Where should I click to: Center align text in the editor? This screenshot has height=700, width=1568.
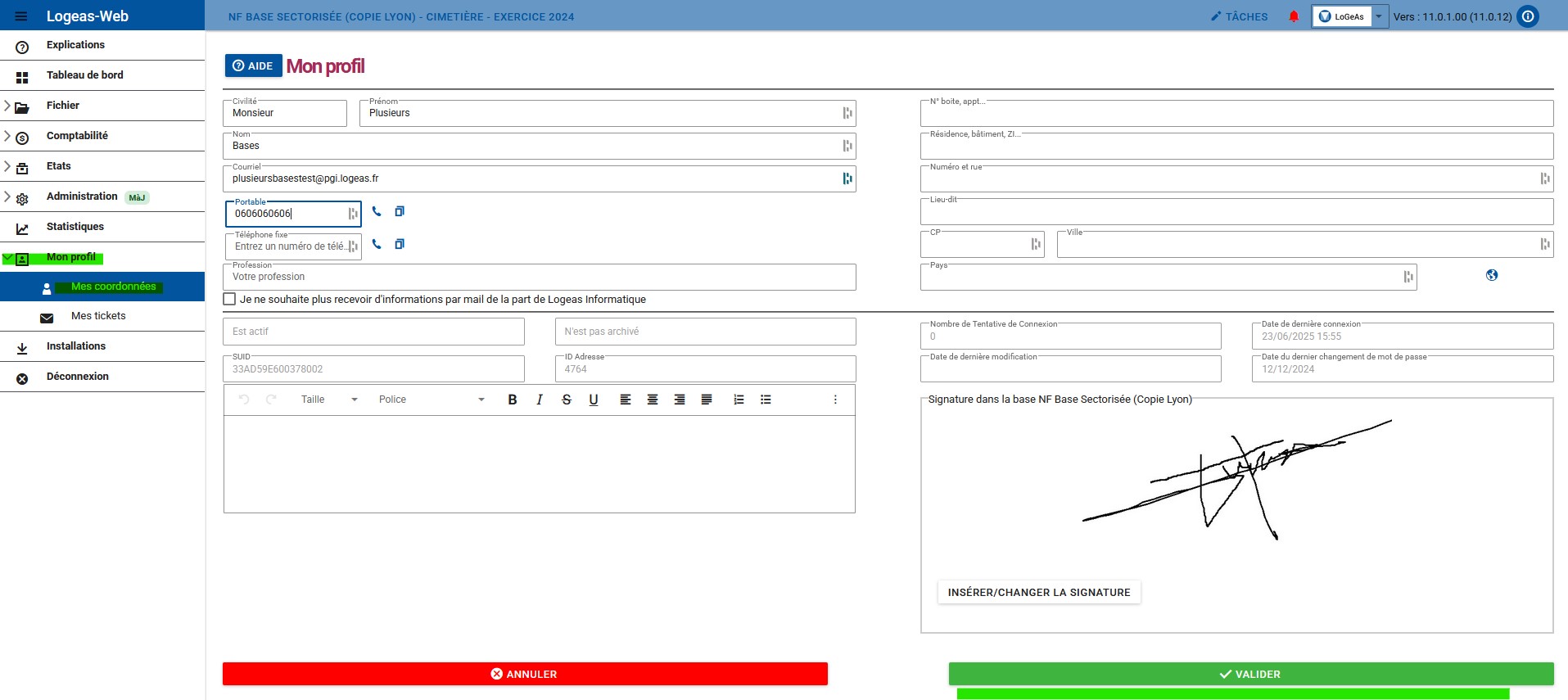tap(653, 400)
